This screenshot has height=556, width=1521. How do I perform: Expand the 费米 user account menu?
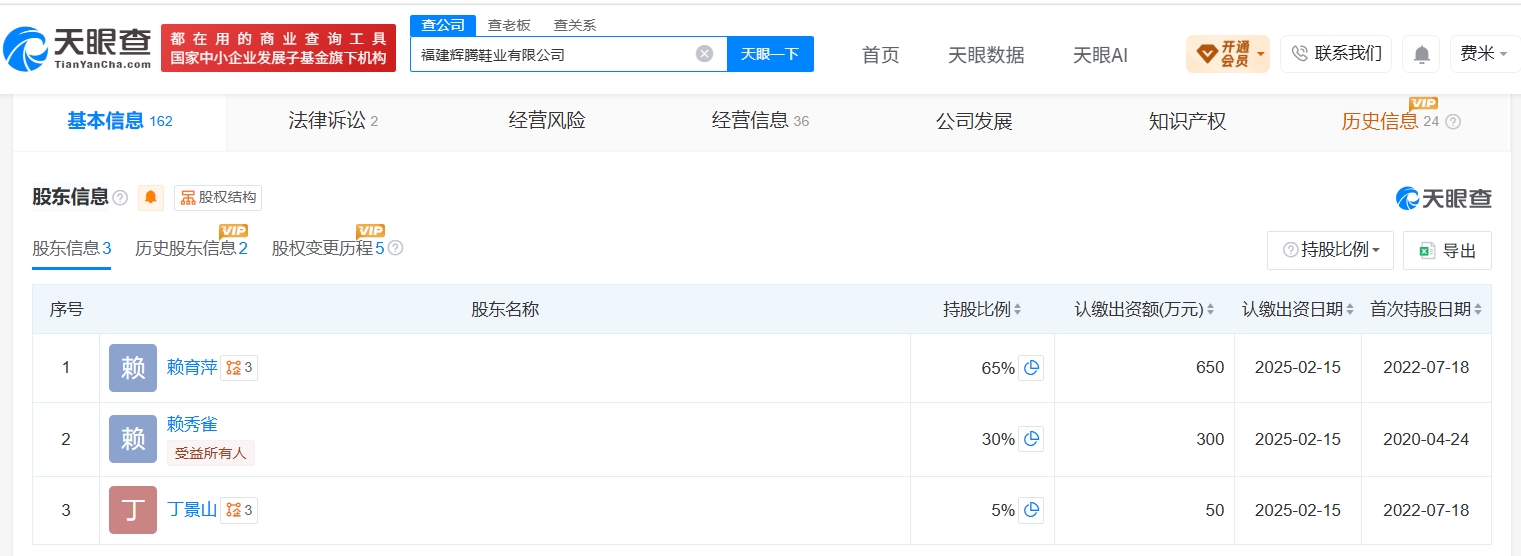tap(1485, 54)
